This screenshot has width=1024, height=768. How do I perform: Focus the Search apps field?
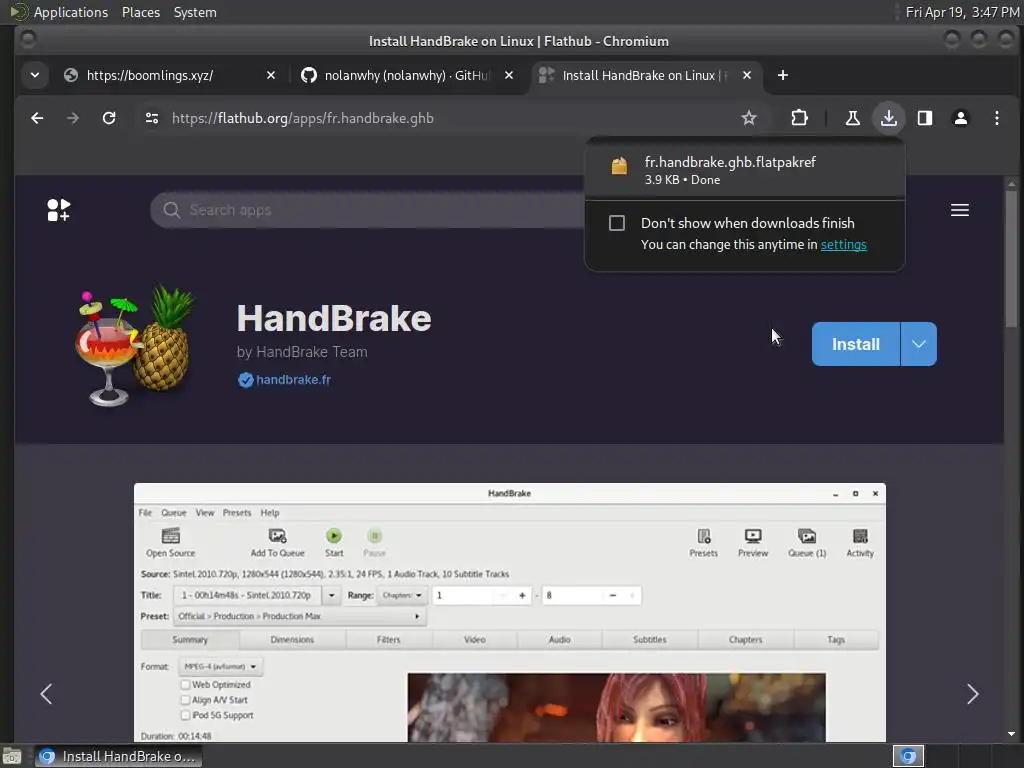pos(369,210)
